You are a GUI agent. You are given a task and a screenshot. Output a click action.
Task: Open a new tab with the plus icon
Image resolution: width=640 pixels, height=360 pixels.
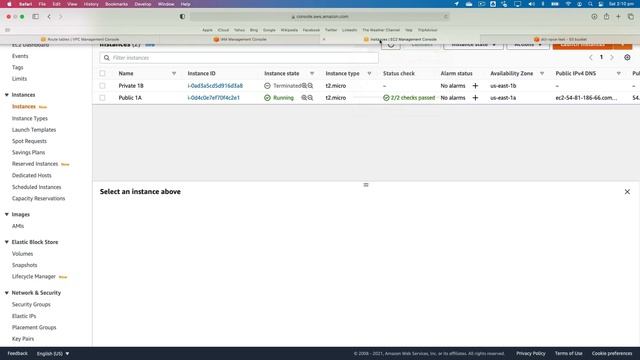point(618,17)
